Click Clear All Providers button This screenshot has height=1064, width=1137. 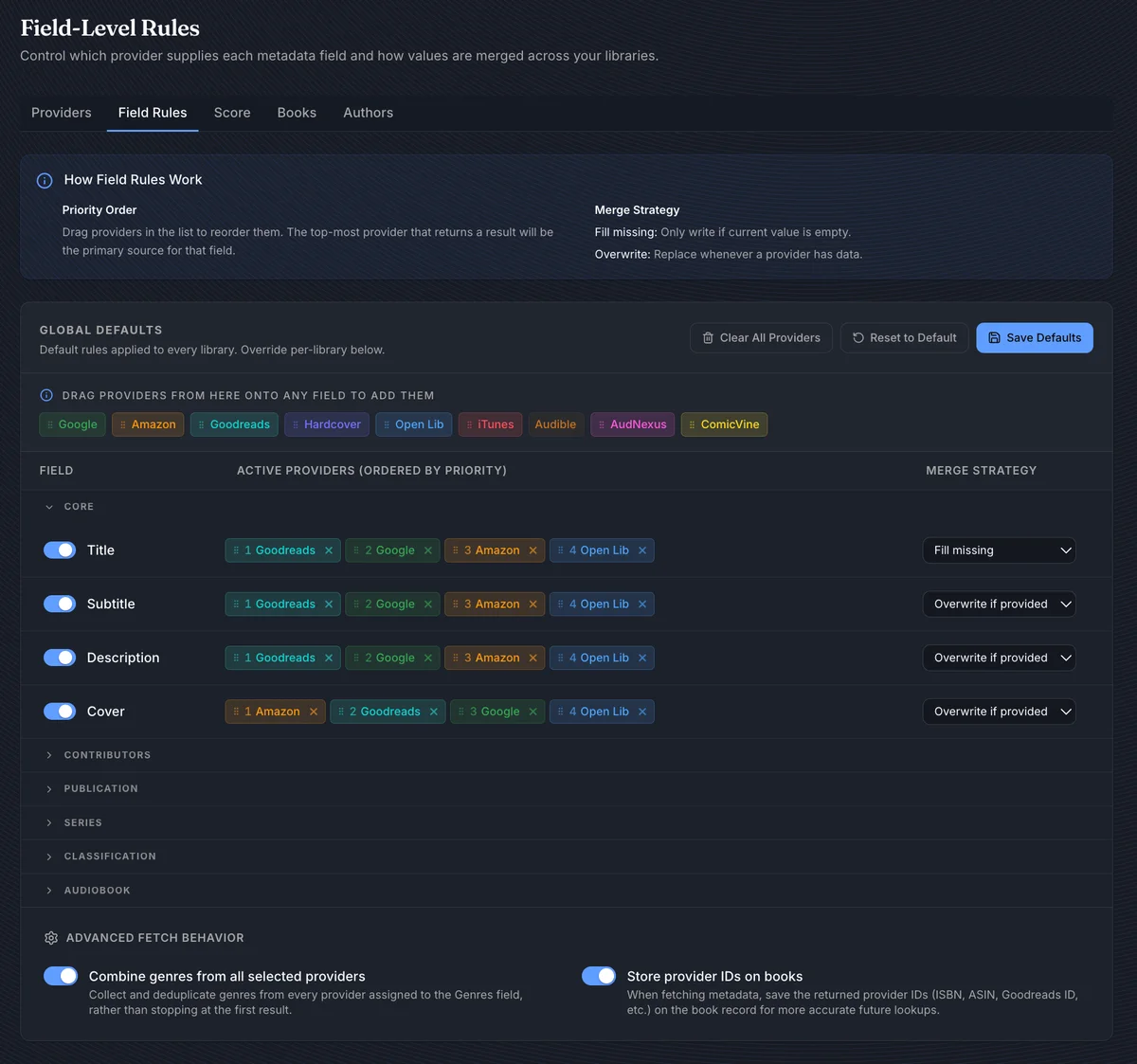coord(761,338)
